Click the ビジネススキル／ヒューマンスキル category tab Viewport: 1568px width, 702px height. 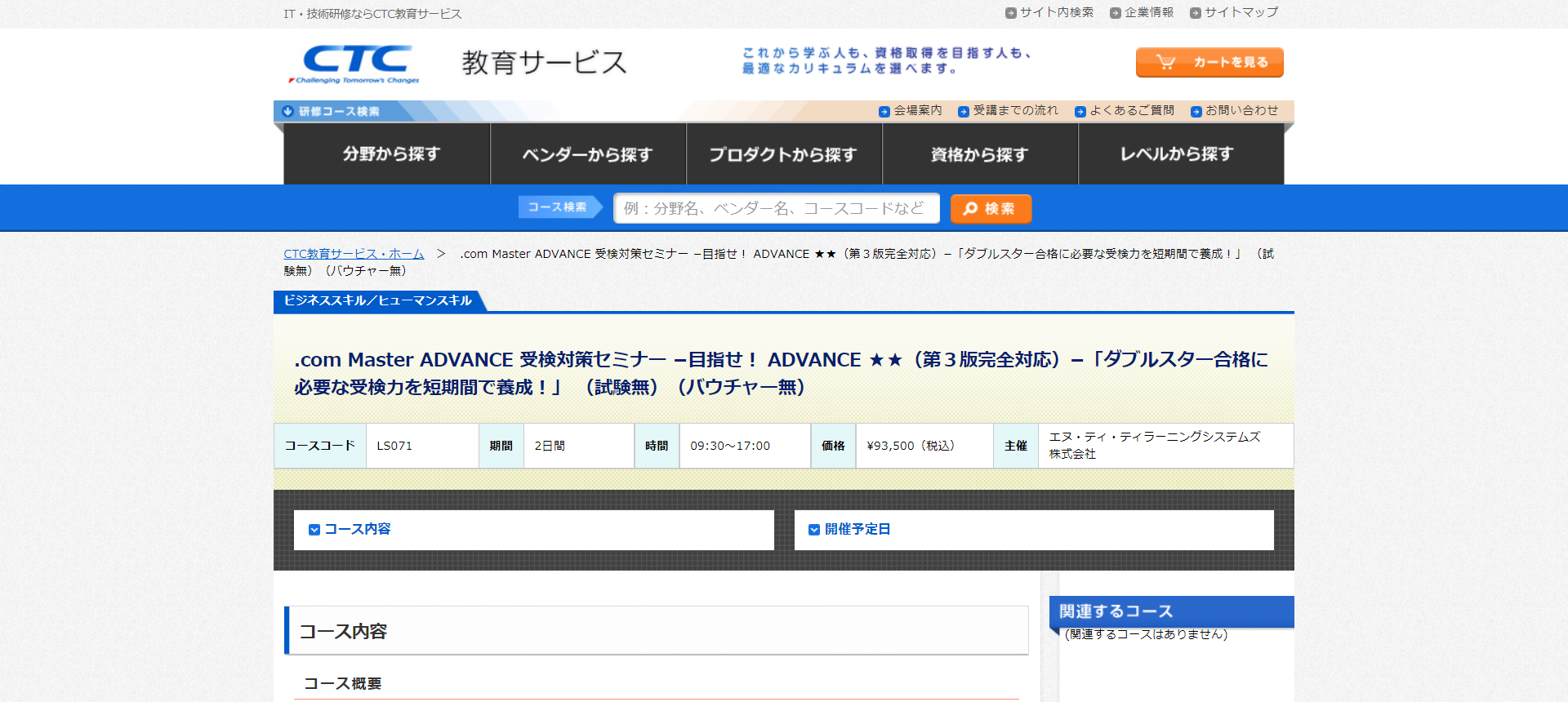coord(379,300)
